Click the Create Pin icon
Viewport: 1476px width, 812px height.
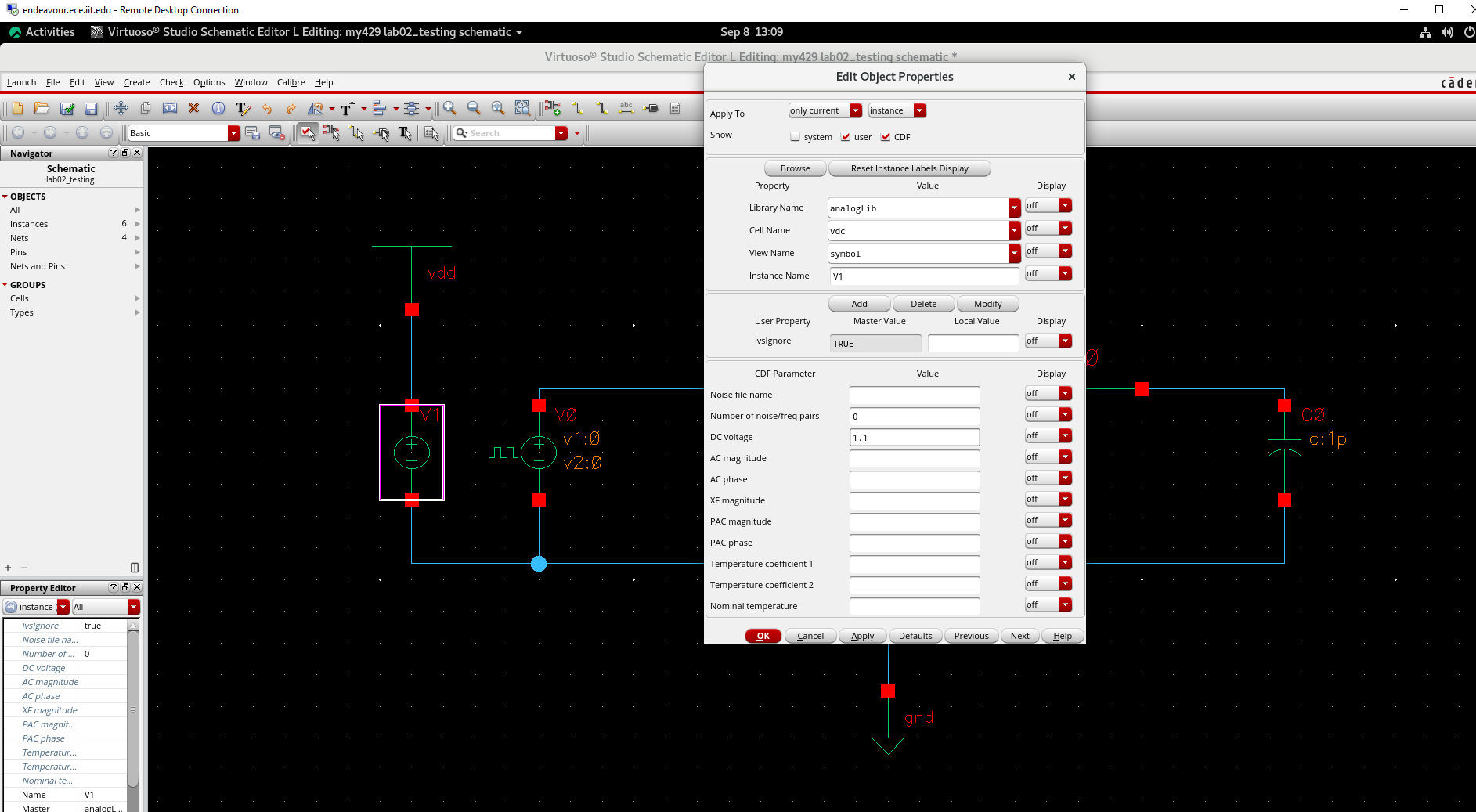(651, 108)
